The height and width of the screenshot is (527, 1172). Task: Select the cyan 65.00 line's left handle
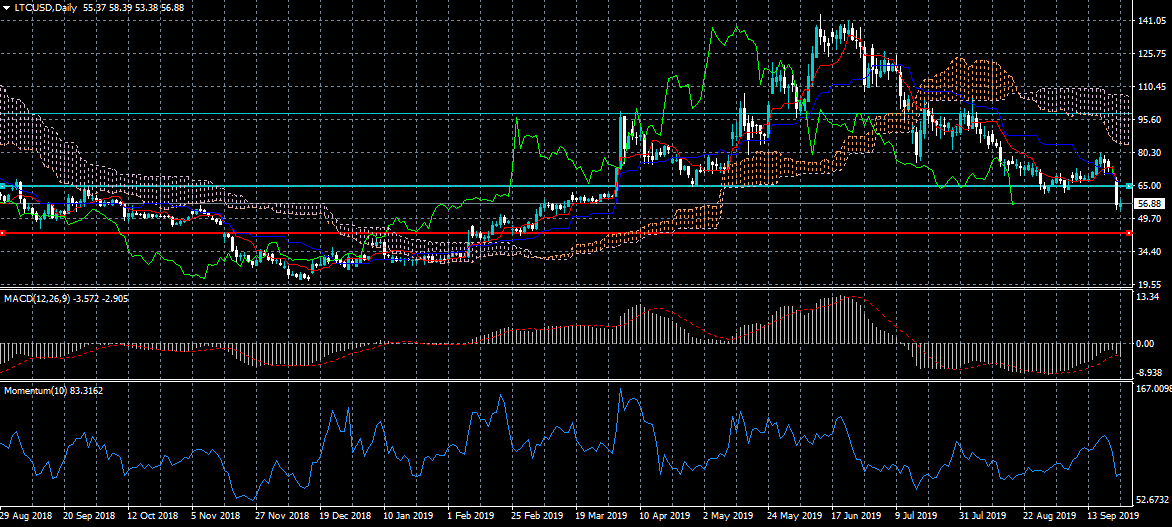2,185
